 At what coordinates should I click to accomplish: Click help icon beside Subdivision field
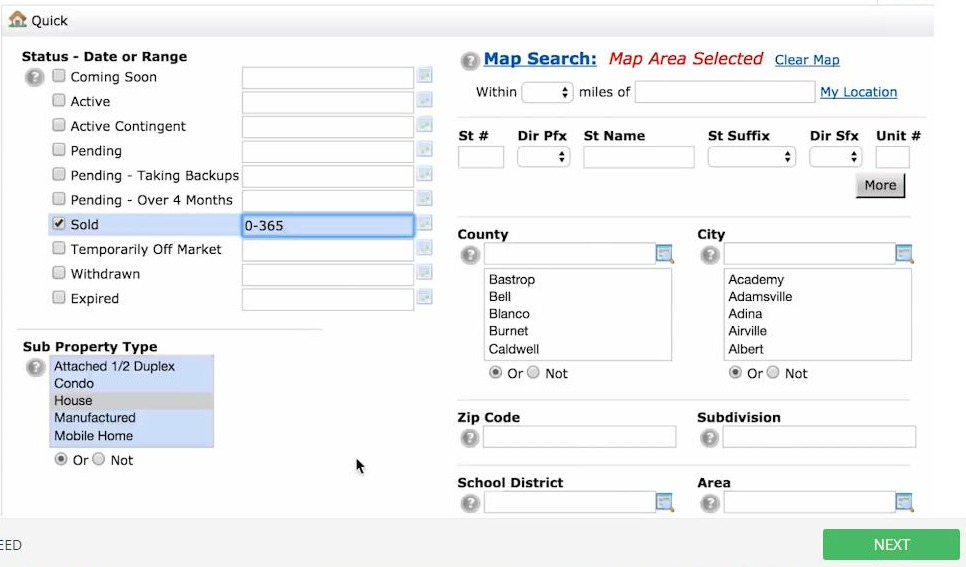point(710,438)
